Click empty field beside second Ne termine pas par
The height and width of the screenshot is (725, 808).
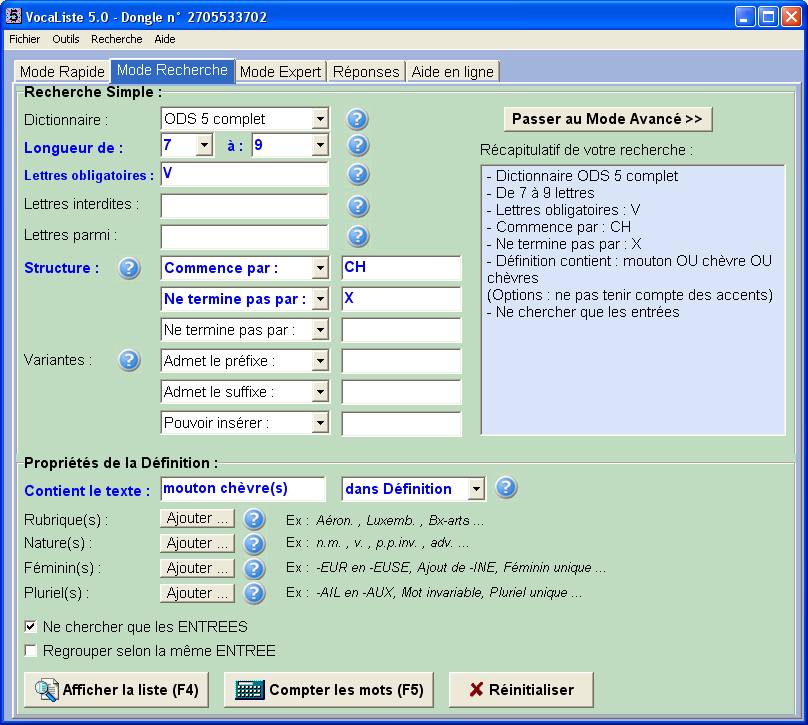tap(401, 330)
